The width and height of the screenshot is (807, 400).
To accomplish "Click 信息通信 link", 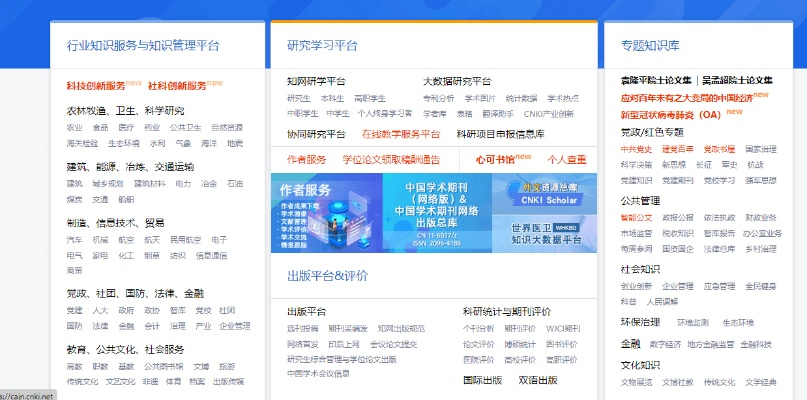I will (211, 255).
